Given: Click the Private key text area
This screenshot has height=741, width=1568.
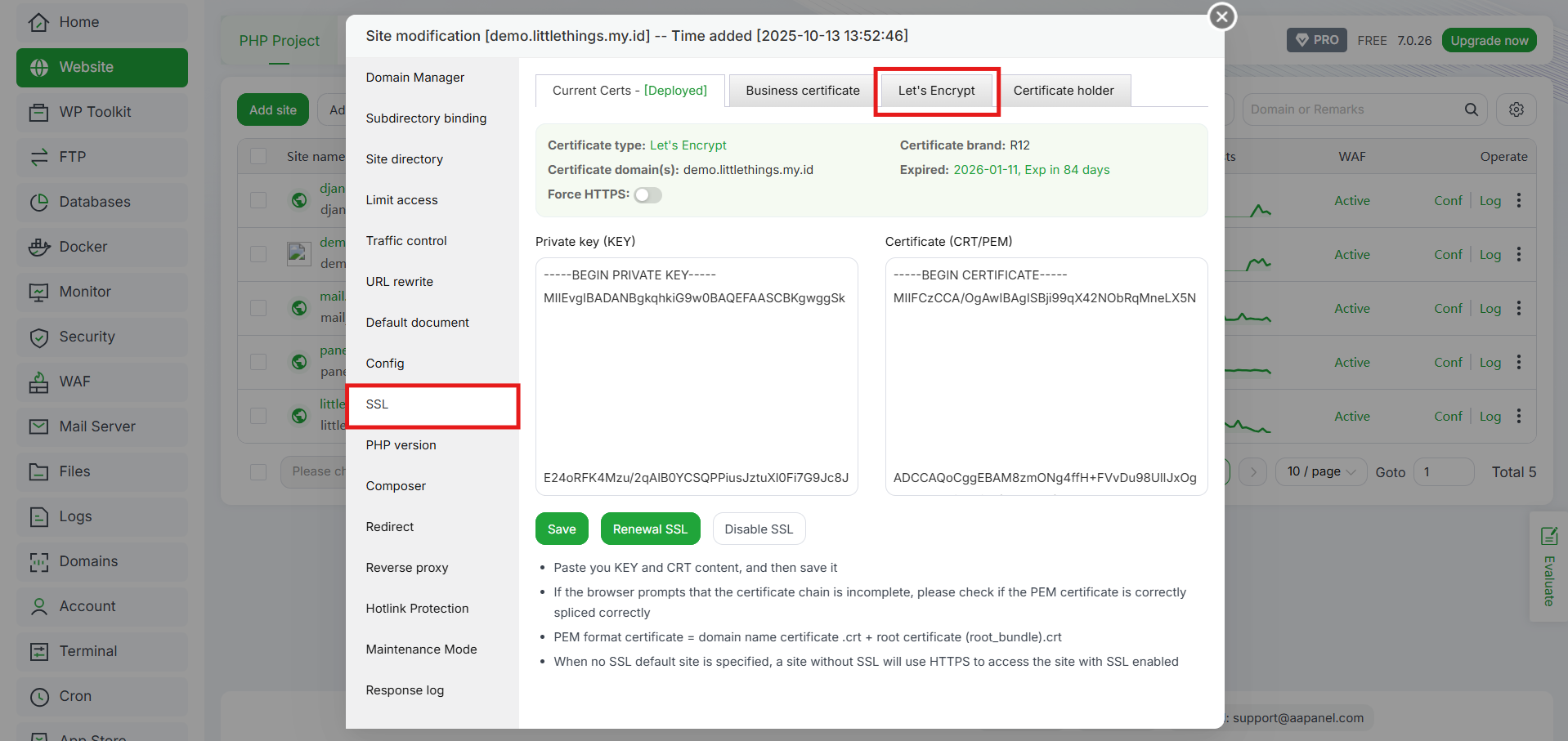Looking at the screenshot, I should click(697, 377).
